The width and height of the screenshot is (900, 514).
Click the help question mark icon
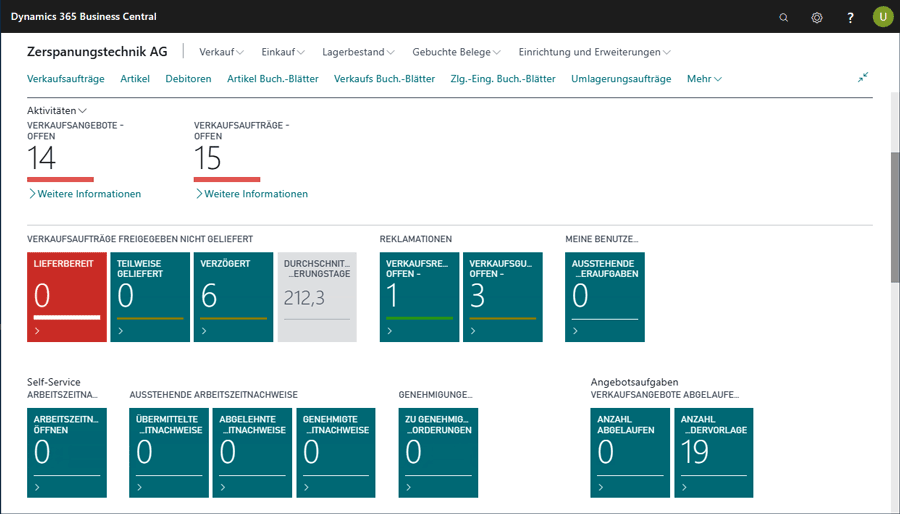tap(850, 17)
